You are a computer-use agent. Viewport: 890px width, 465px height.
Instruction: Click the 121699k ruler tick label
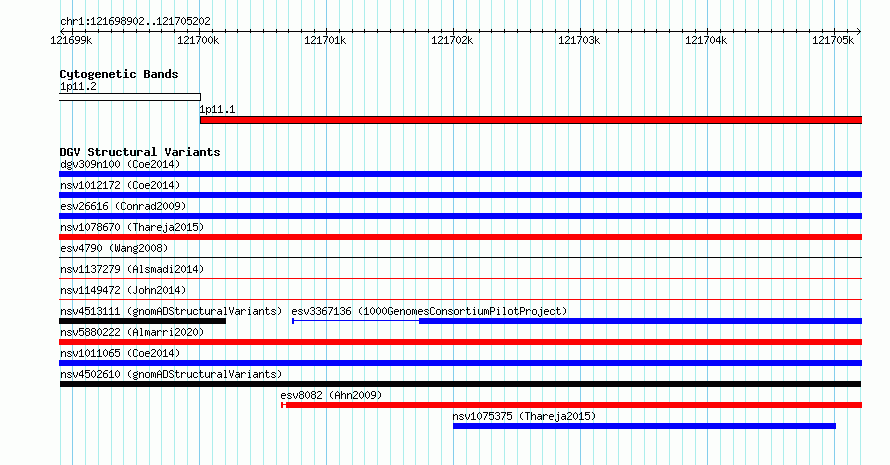(x=72, y=40)
